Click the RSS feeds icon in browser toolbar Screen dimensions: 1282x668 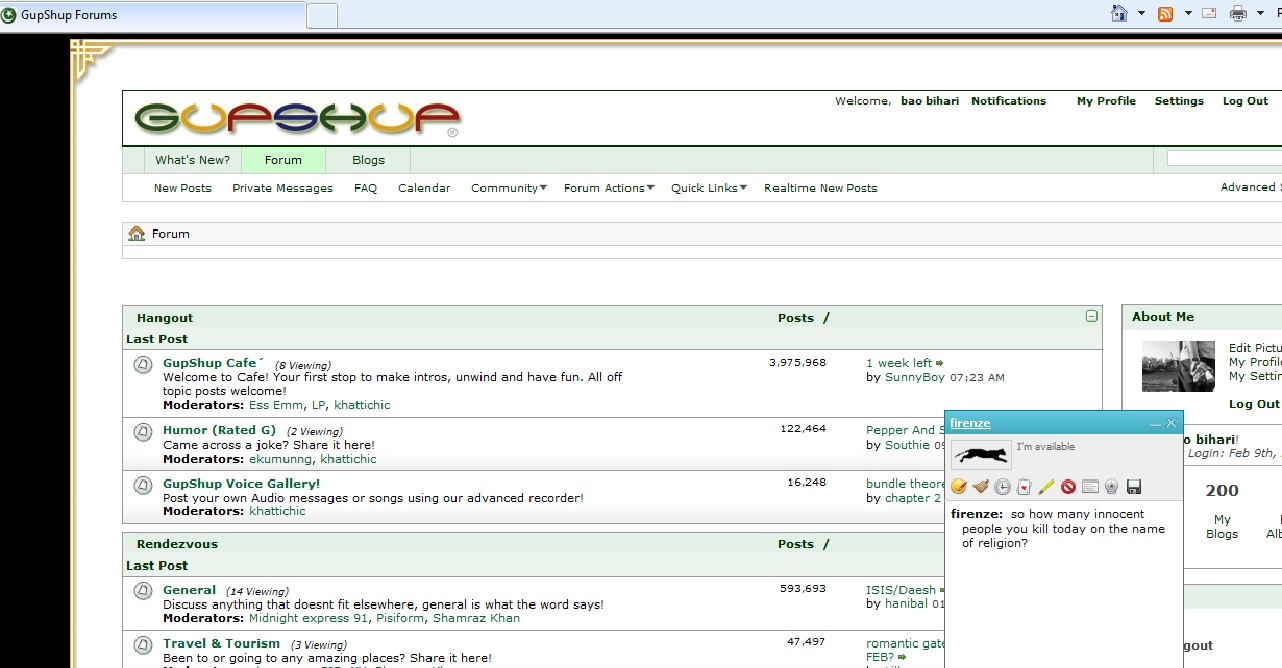click(x=1165, y=14)
